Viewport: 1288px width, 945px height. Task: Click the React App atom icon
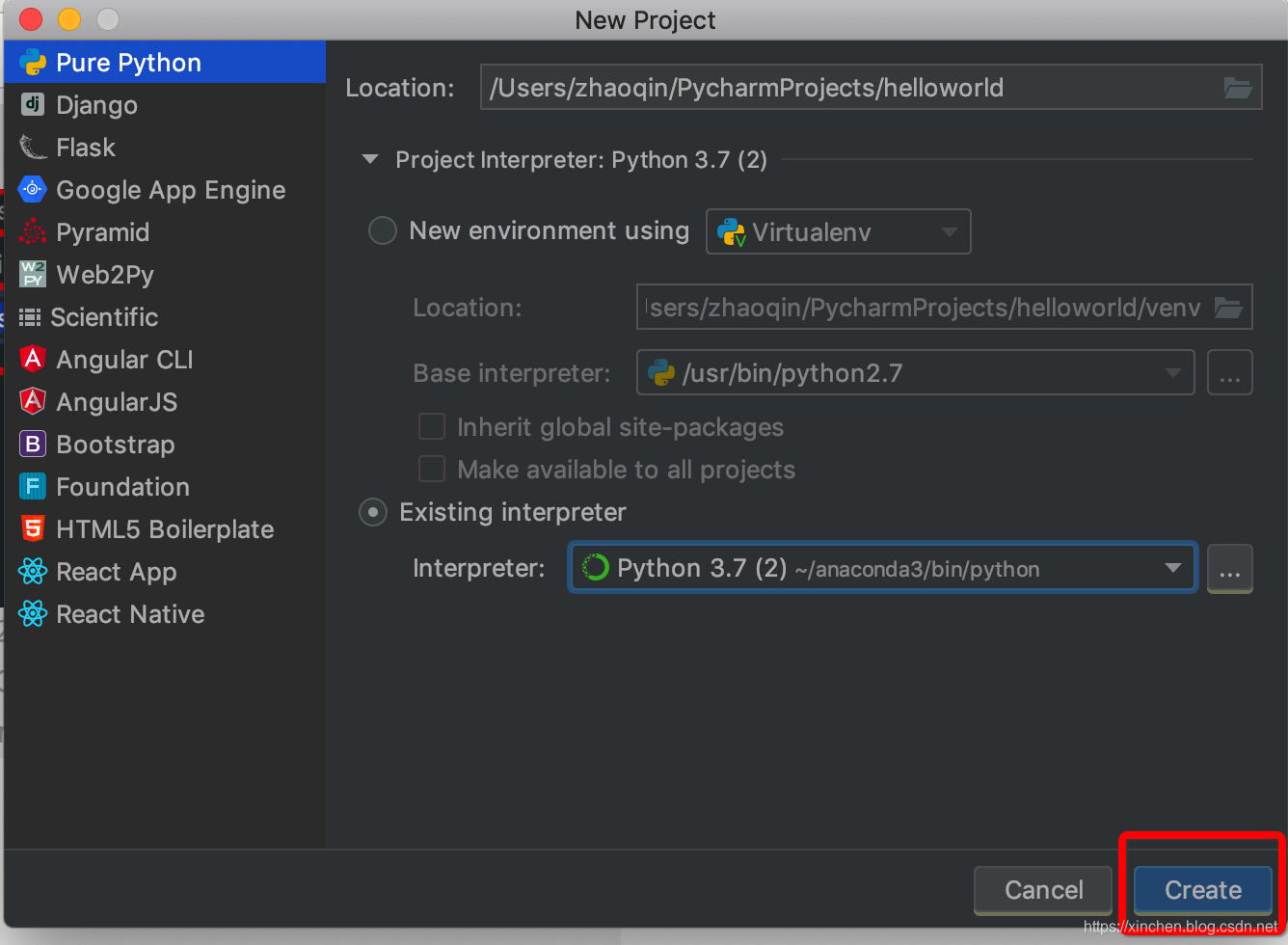(33, 571)
